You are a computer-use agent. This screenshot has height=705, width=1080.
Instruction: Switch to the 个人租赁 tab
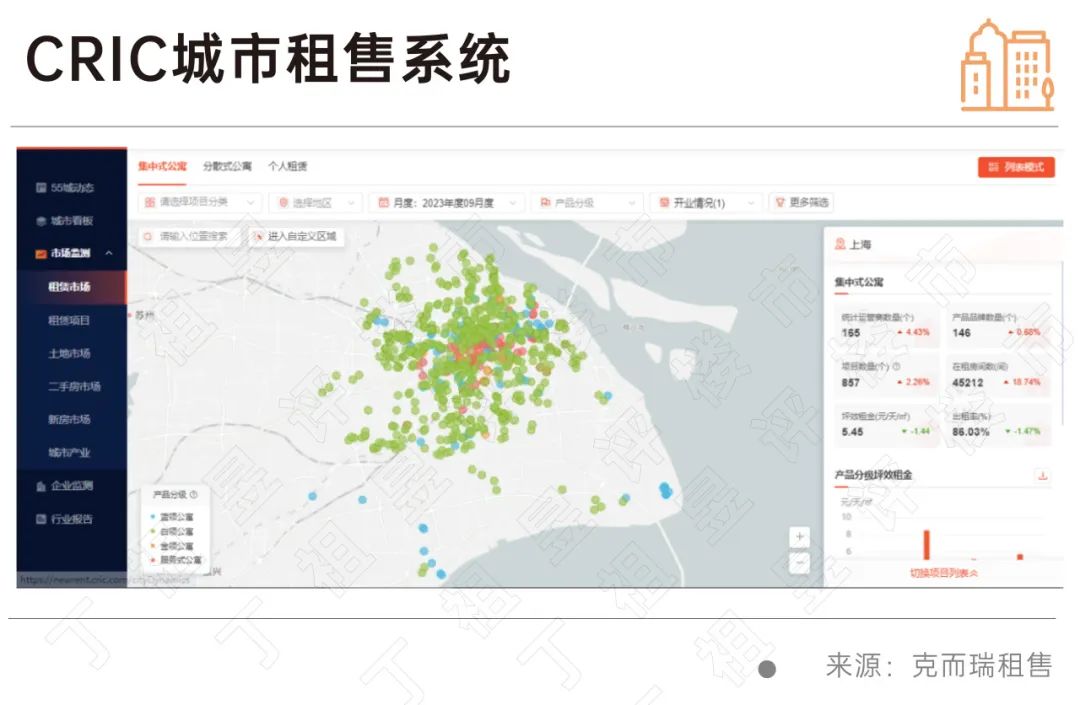(x=287, y=166)
